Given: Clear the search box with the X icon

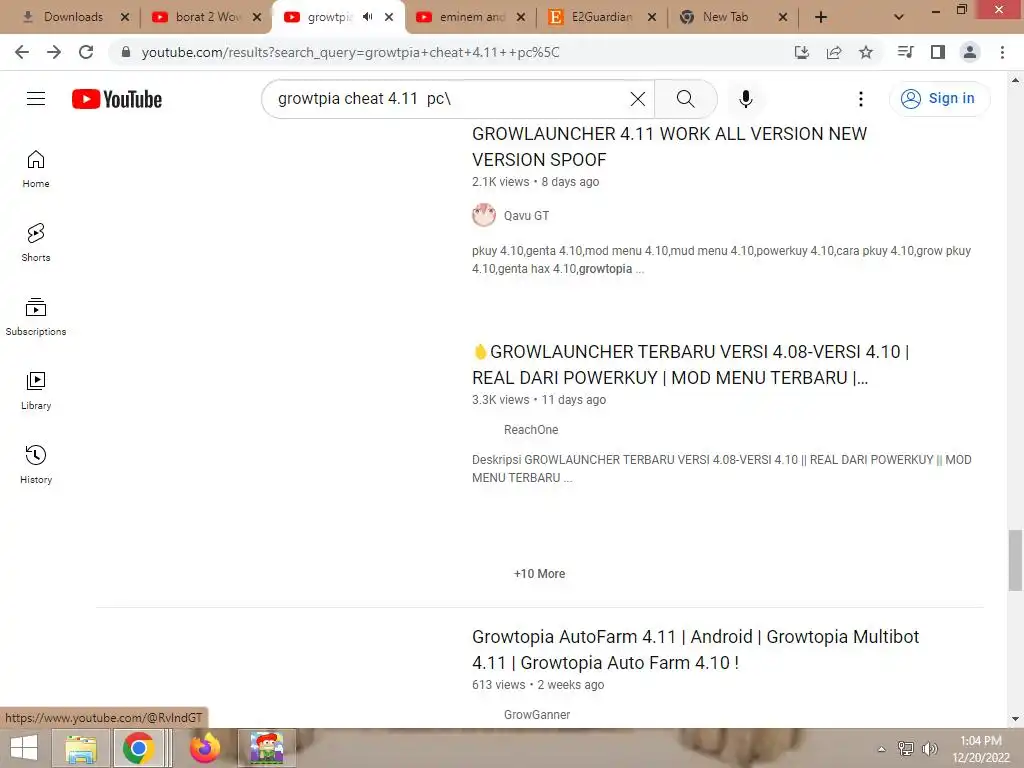Looking at the screenshot, I should click(x=637, y=99).
